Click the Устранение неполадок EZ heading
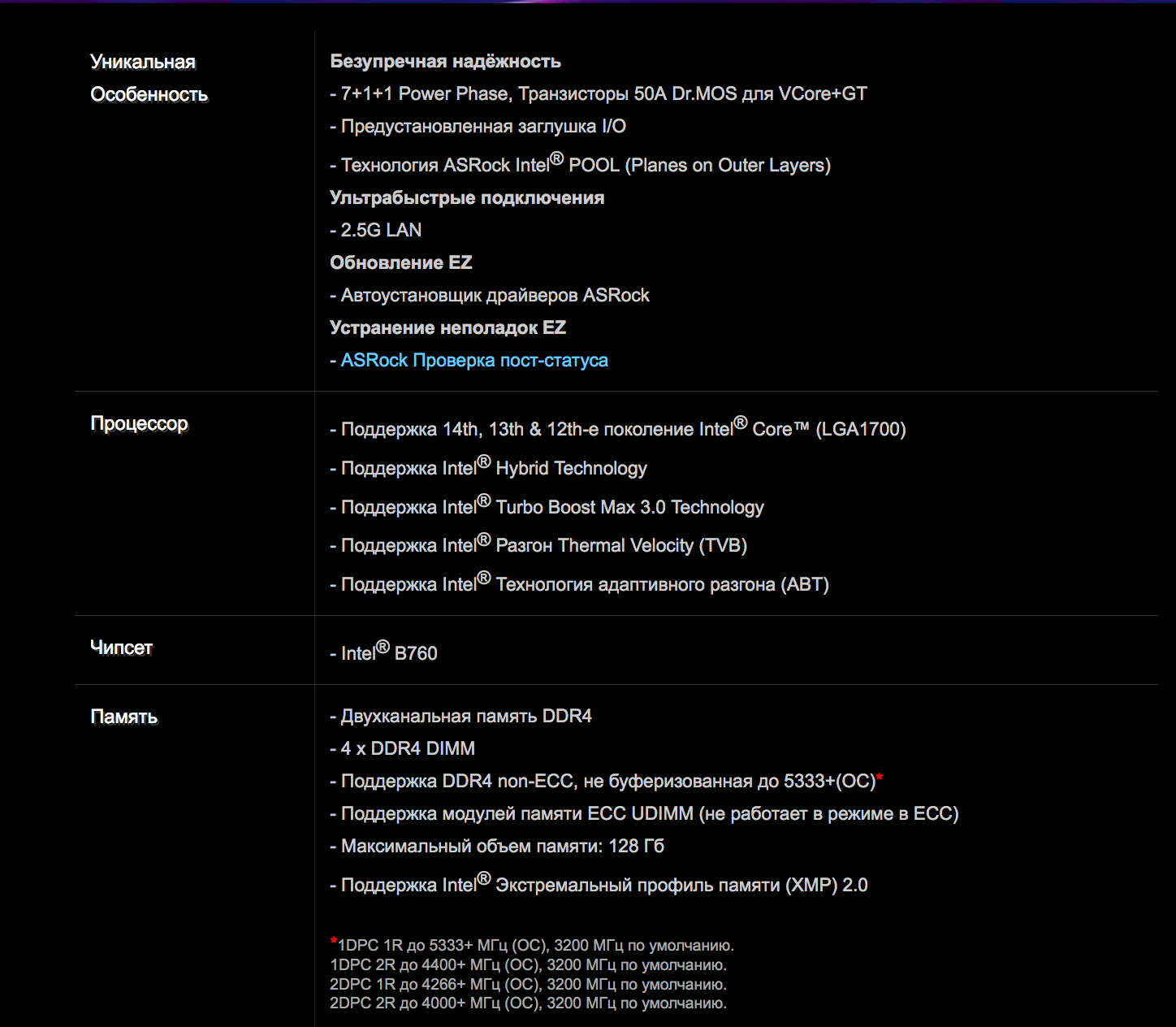The image size is (1176, 1027). tap(447, 328)
